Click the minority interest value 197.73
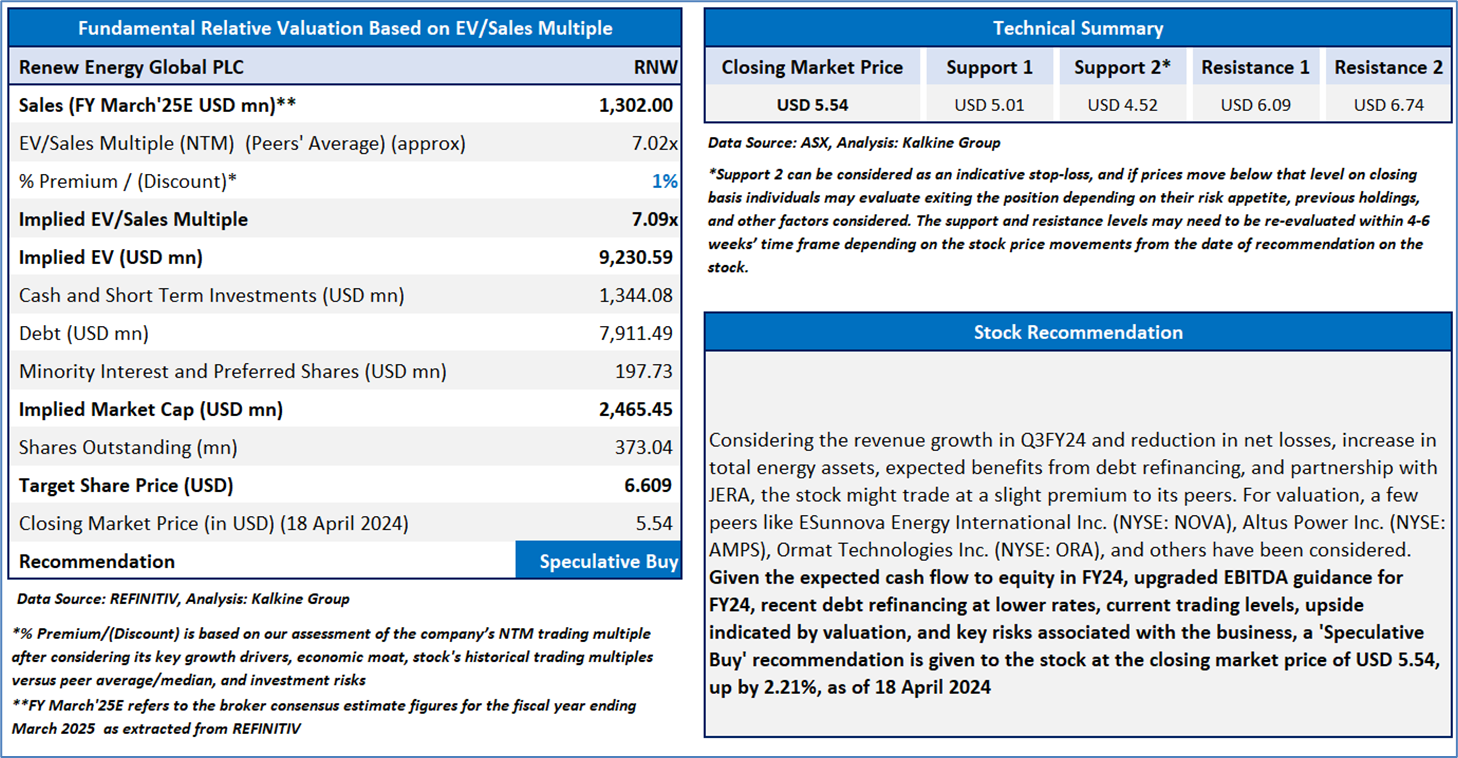1458x758 pixels. pos(644,371)
